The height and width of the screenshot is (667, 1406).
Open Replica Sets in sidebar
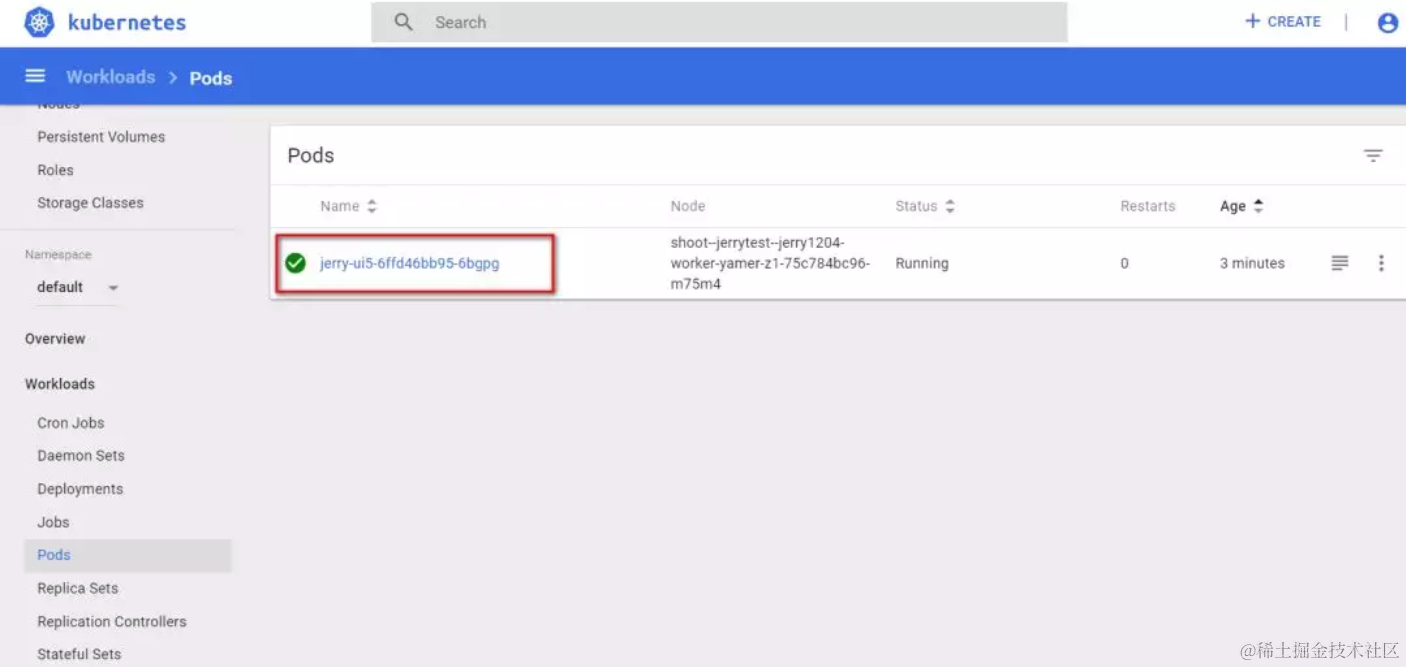[78, 588]
